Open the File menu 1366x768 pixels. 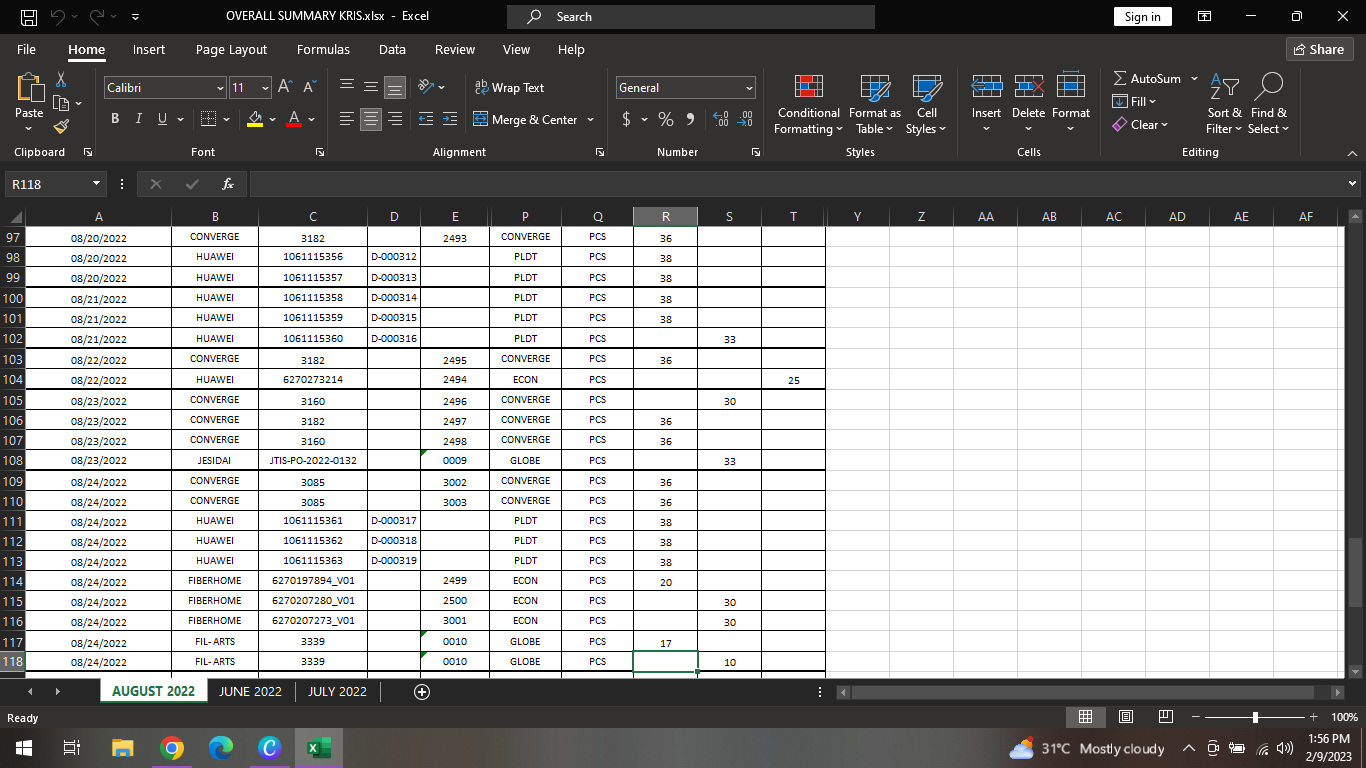pos(27,50)
